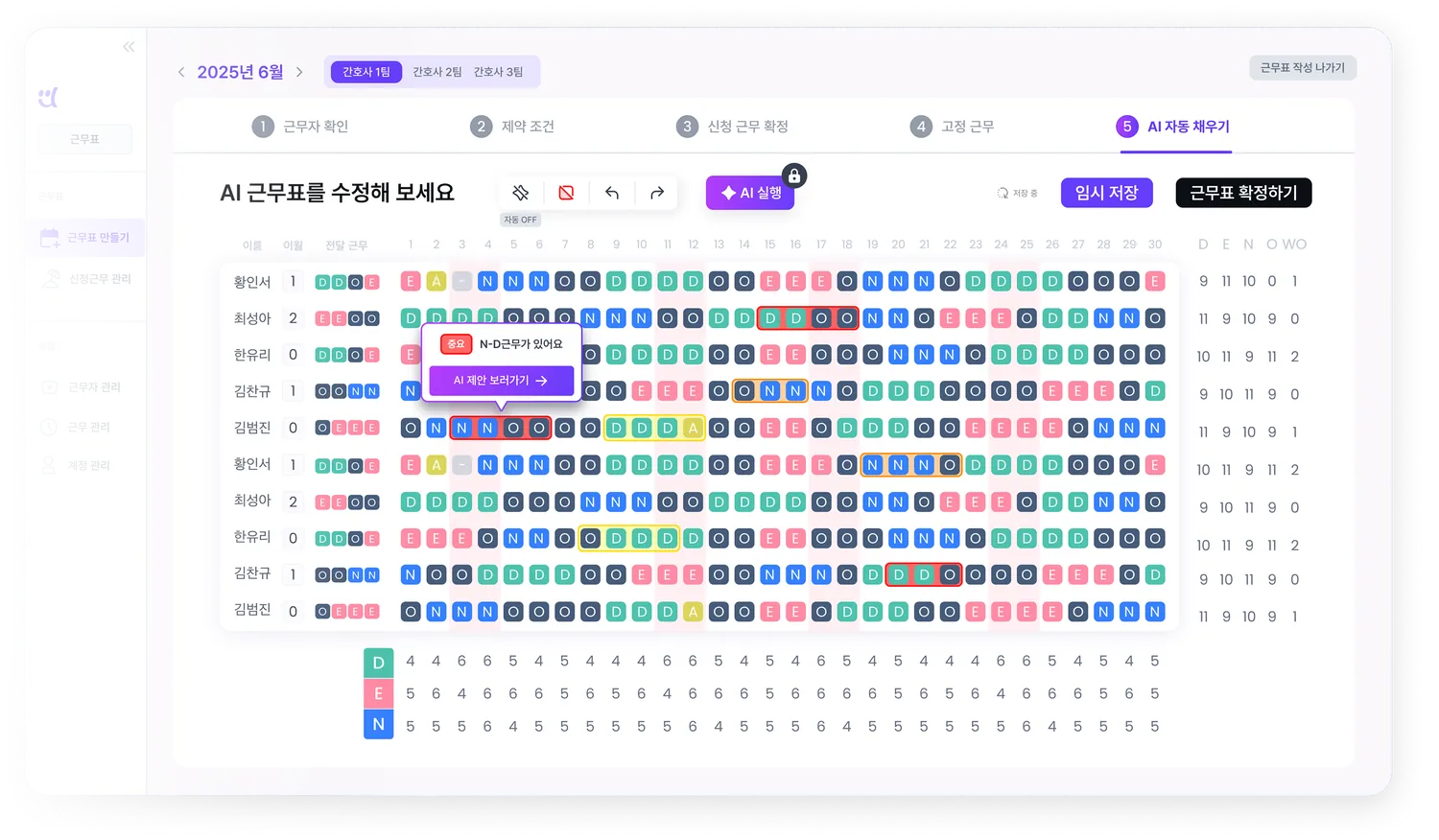The height and width of the screenshot is (840, 1439).
Task: Click the N-D근무가 있어요 warning text
Action: click(x=521, y=343)
